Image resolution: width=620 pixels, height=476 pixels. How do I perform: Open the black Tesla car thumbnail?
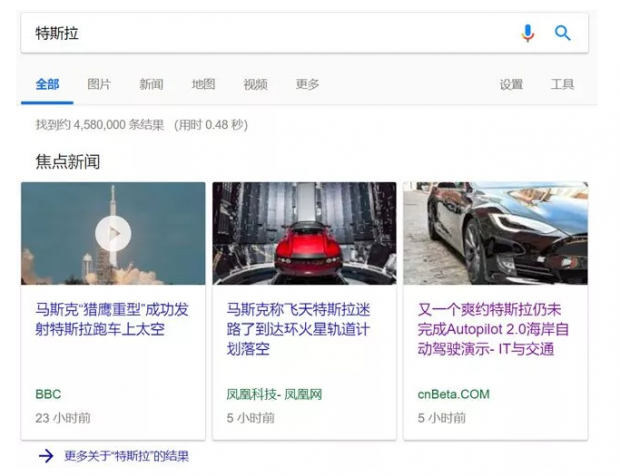coord(495,233)
